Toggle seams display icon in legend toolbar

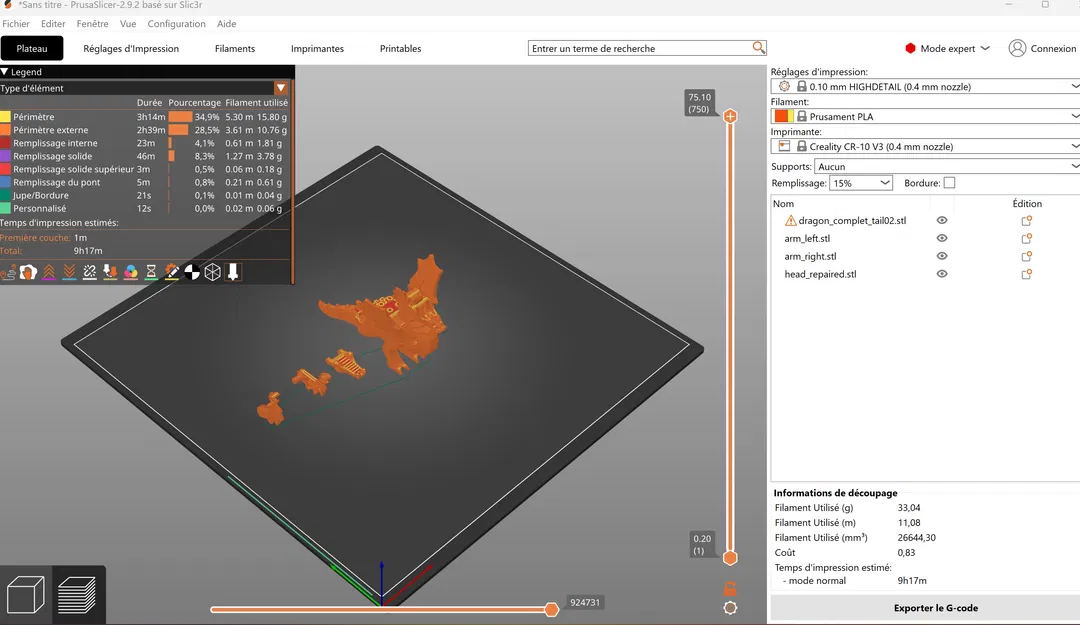tap(28, 272)
